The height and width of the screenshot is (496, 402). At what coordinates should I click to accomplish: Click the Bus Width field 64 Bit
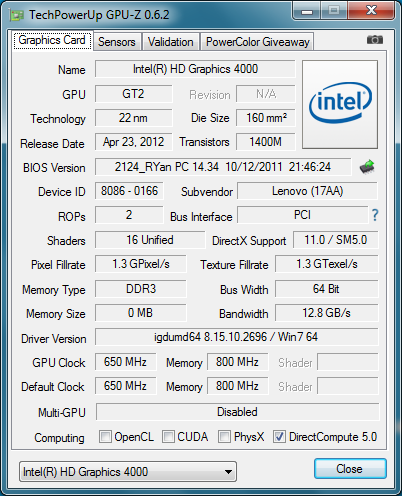327,289
